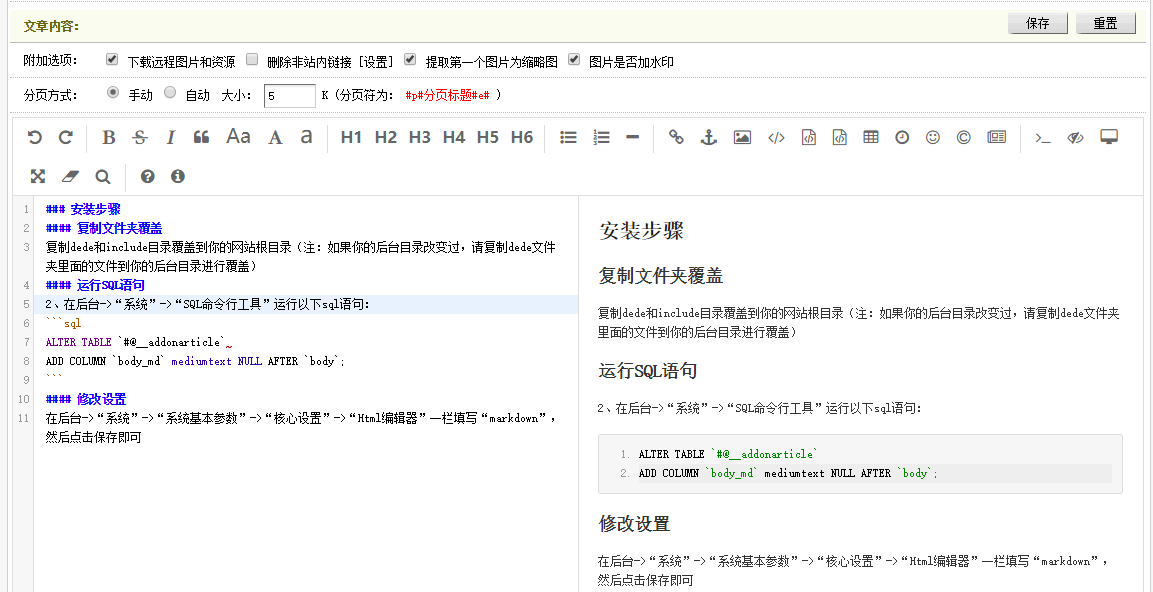
Task: Open editor help question-mark icon
Action: 147,176
